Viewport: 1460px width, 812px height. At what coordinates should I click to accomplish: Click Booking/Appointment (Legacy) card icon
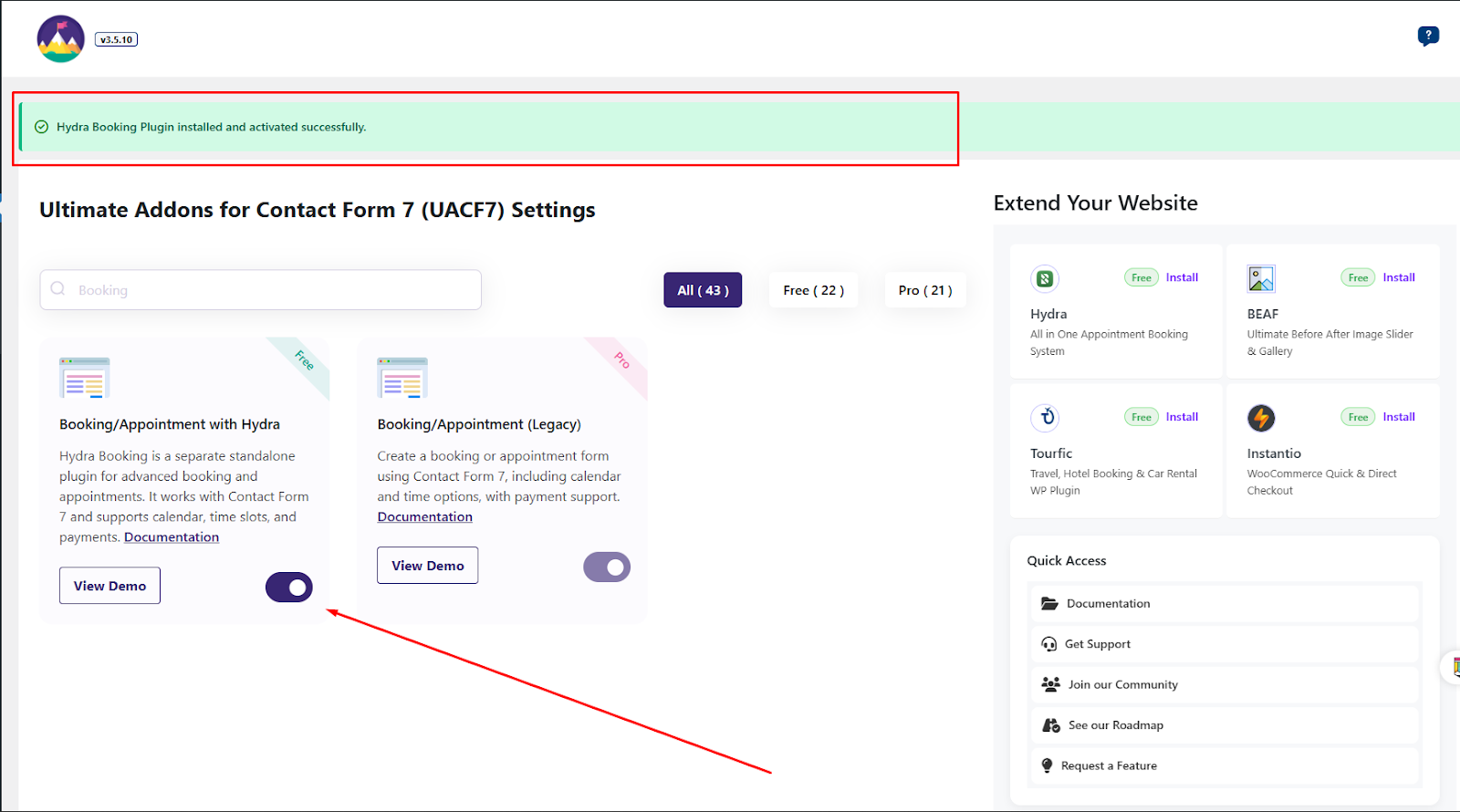tap(402, 378)
